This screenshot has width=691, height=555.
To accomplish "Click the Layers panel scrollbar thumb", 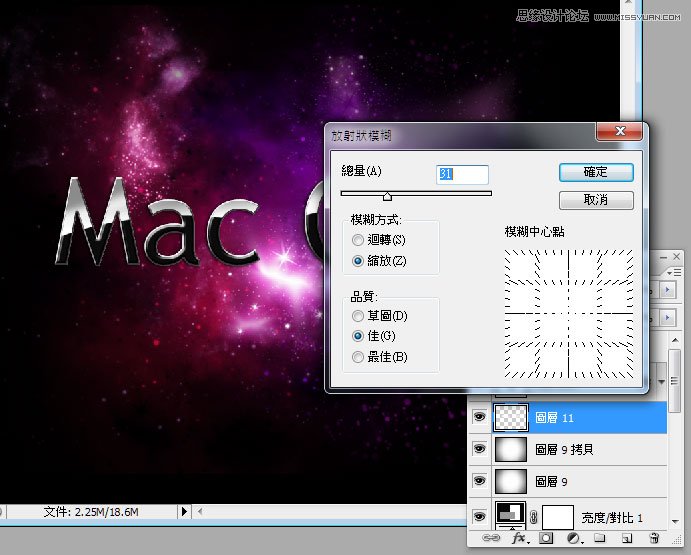I will point(674,381).
